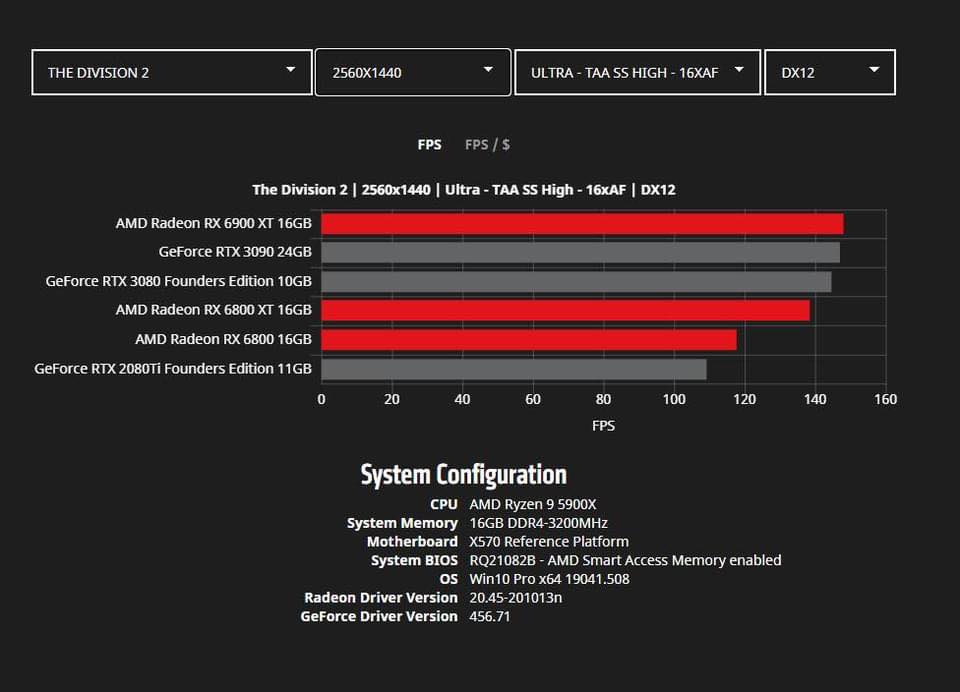The height and width of the screenshot is (692, 960).
Task: Click the RTX 2080Ti Founders Edition gray bar
Action: pos(514,369)
